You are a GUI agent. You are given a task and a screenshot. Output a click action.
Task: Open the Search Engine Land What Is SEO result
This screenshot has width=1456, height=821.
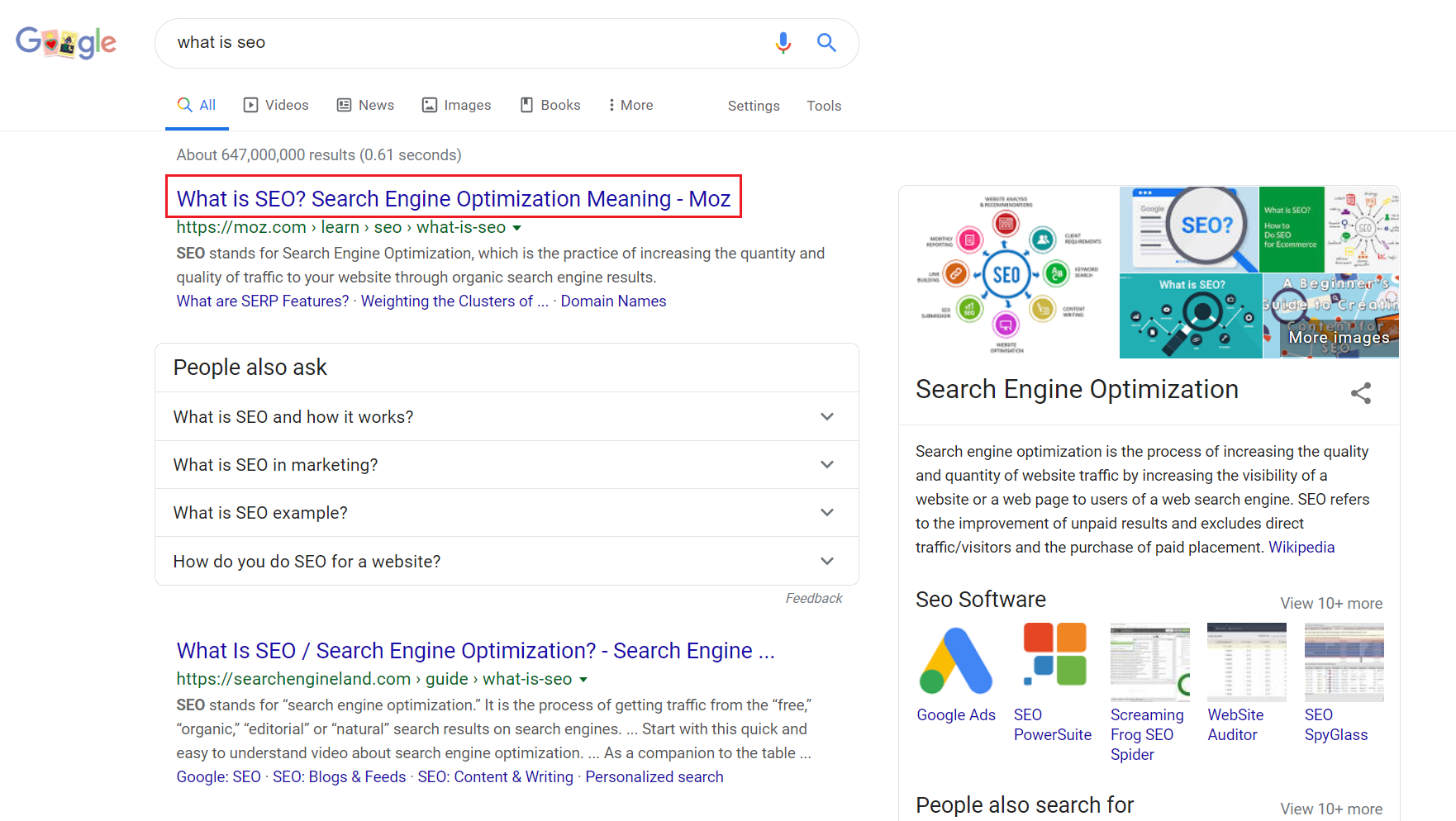pos(475,651)
